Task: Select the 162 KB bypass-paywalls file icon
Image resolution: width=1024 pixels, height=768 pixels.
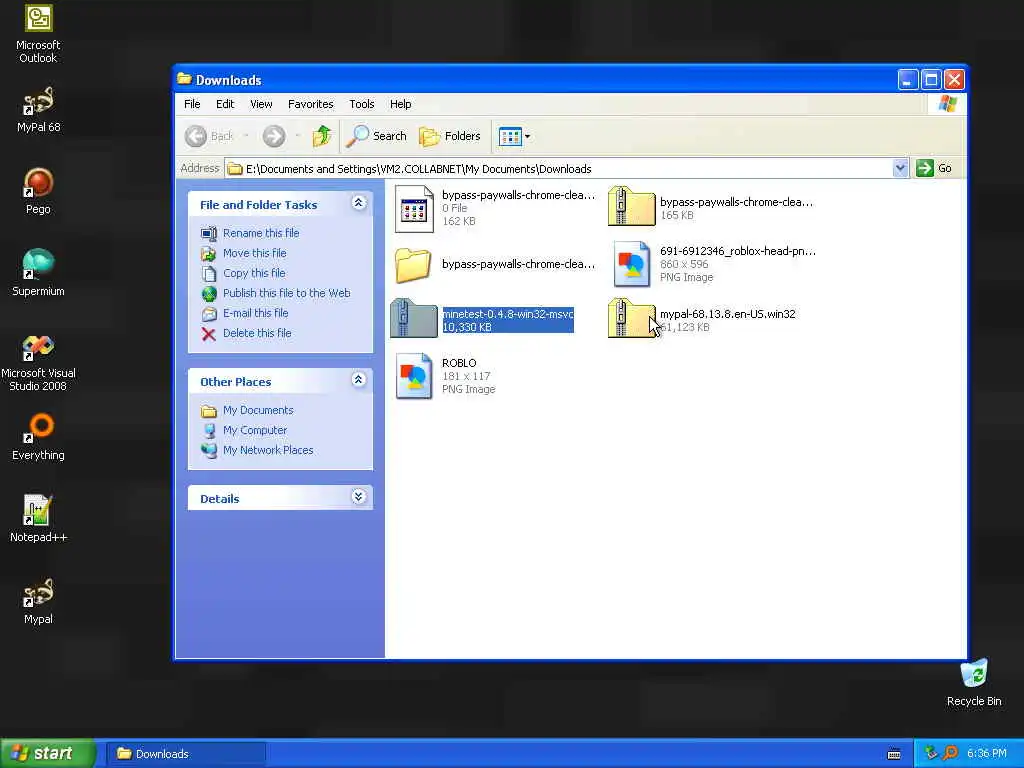Action: [414, 209]
